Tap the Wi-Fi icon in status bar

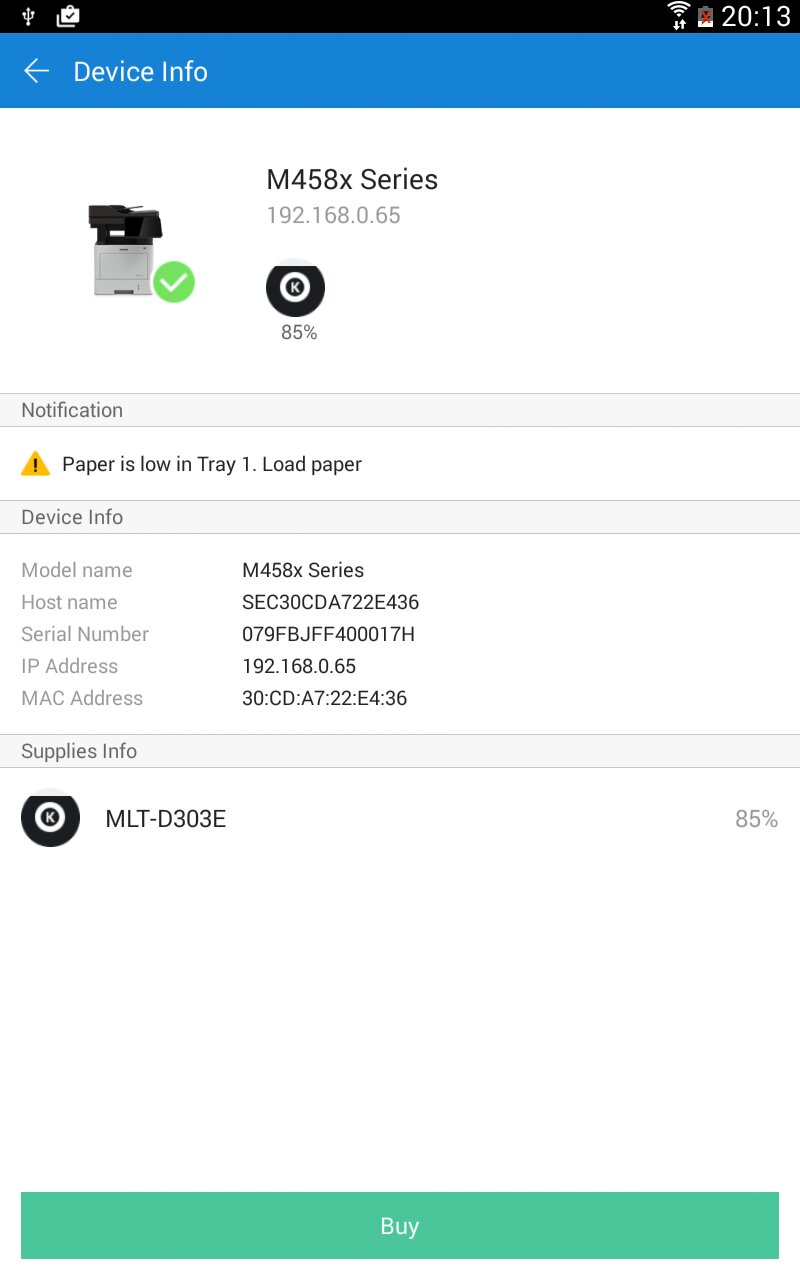tap(679, 16)
